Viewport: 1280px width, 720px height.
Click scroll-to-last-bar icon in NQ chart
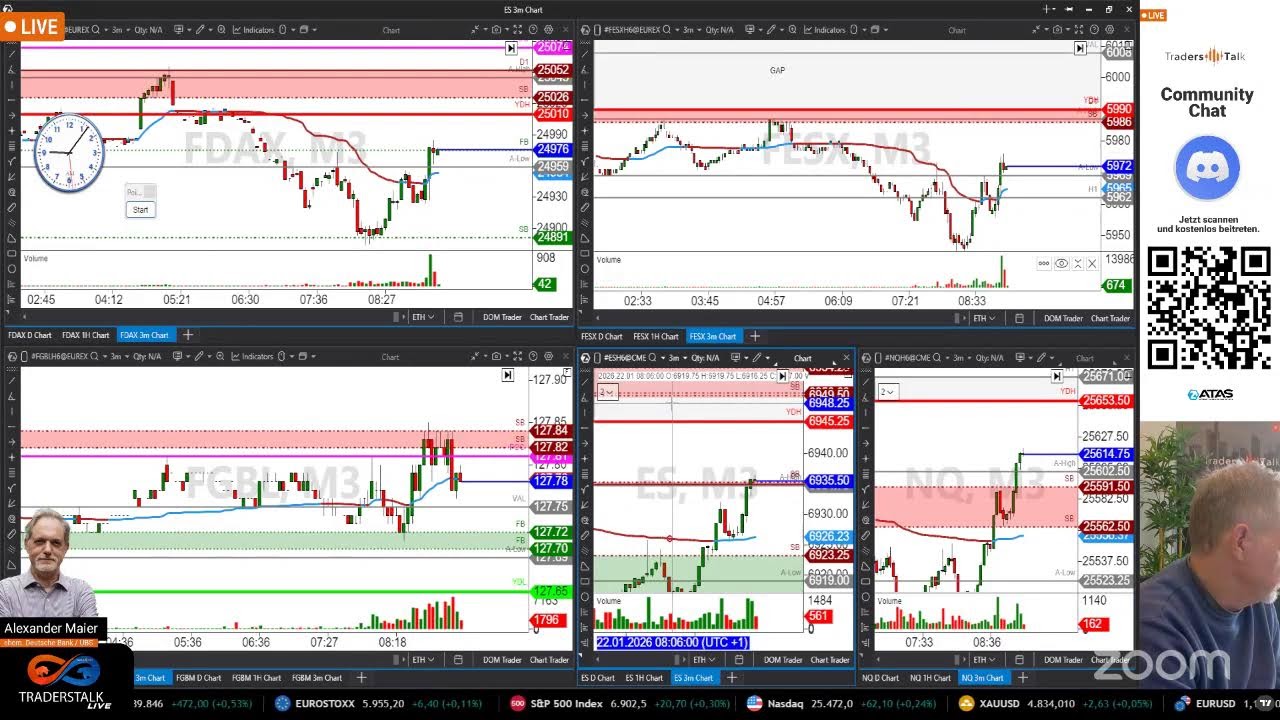tap(1056, 376)
